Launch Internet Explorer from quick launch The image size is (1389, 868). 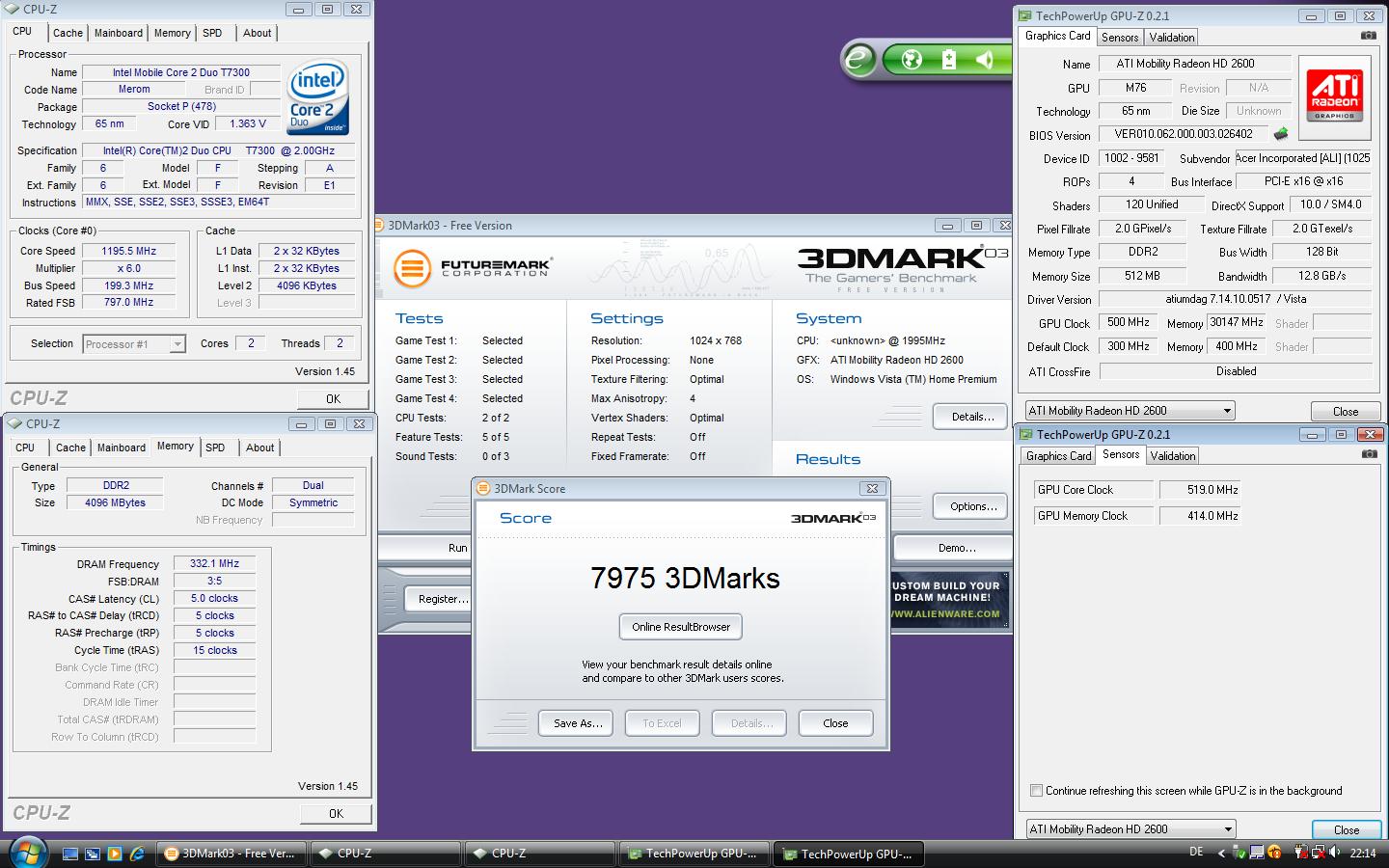[137, 854]
